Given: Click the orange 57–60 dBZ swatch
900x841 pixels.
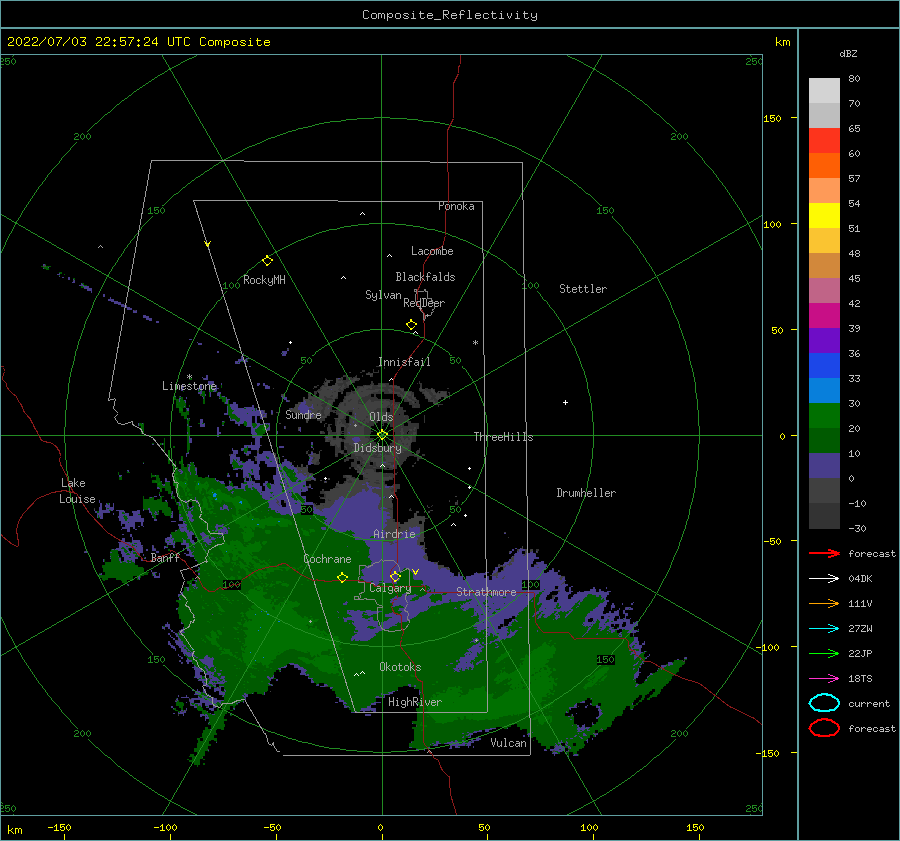Looking at the screenshot, I should click(824, 166).
